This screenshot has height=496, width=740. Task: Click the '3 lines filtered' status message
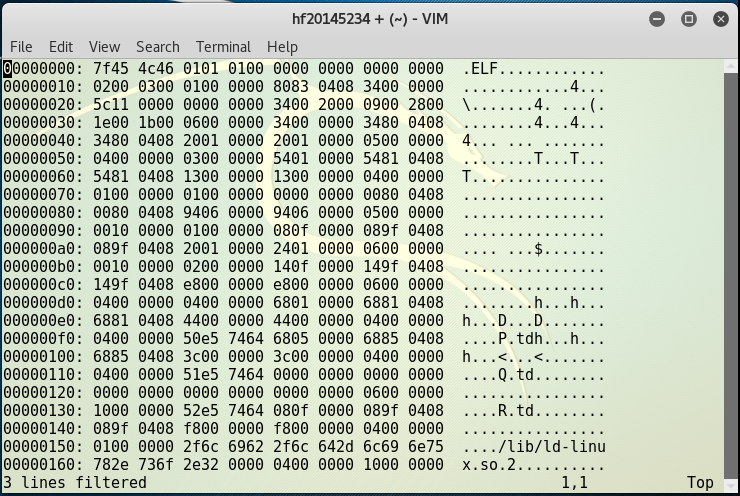pyautogui.click(x=75, y=482)
